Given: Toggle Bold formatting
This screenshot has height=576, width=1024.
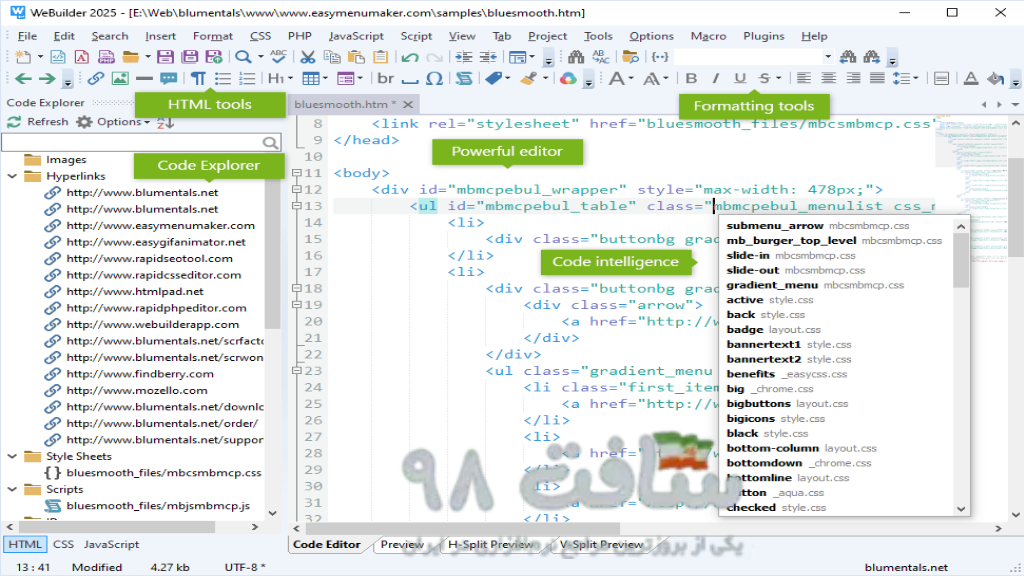Looking at the screenshot, I should point(691,79).
